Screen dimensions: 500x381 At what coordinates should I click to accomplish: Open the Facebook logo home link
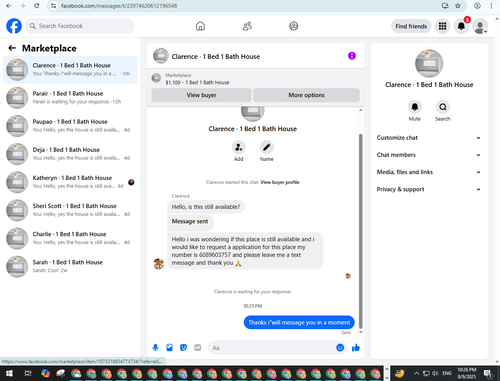point(14,26)
